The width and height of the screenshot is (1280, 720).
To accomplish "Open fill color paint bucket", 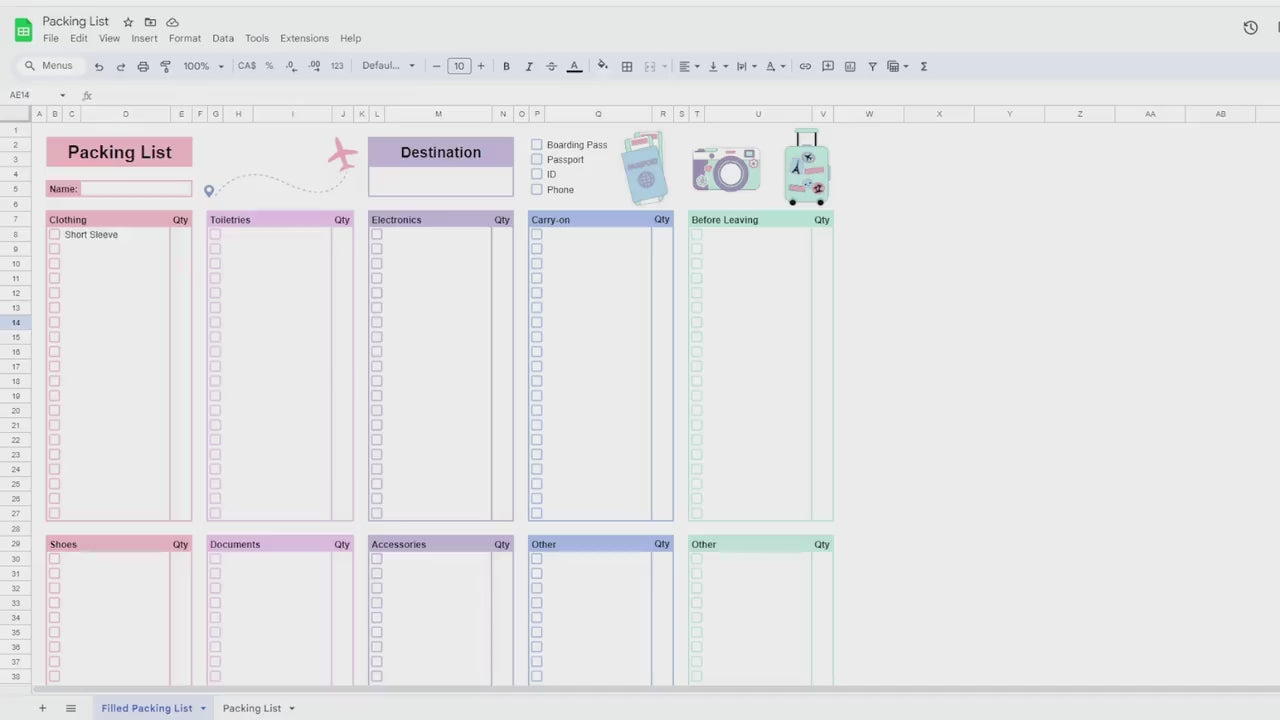I will [602, 66].
